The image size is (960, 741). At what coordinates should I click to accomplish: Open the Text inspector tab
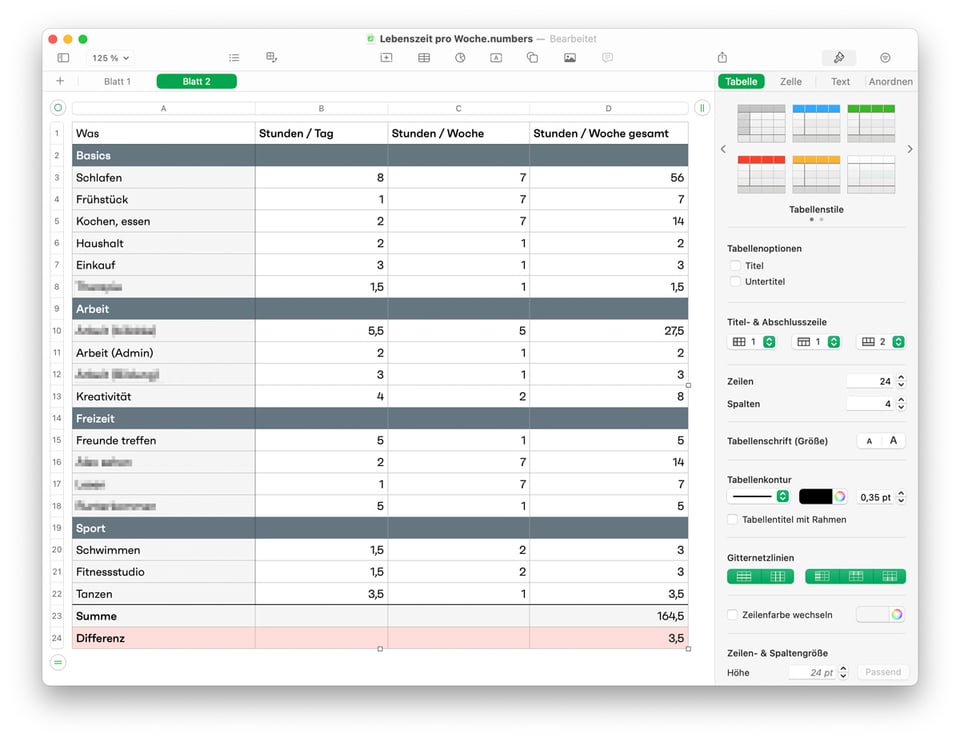click(x=840, y=81)
